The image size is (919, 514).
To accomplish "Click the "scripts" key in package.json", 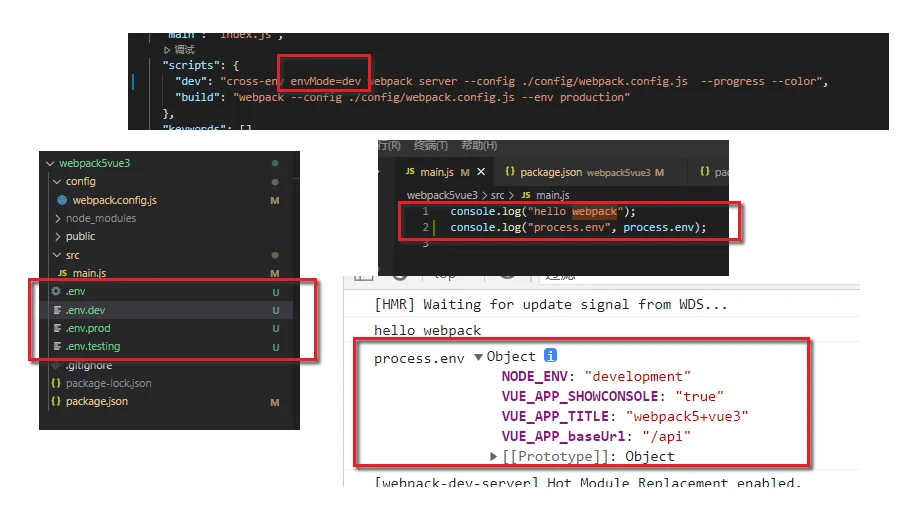I will point(191,65).
